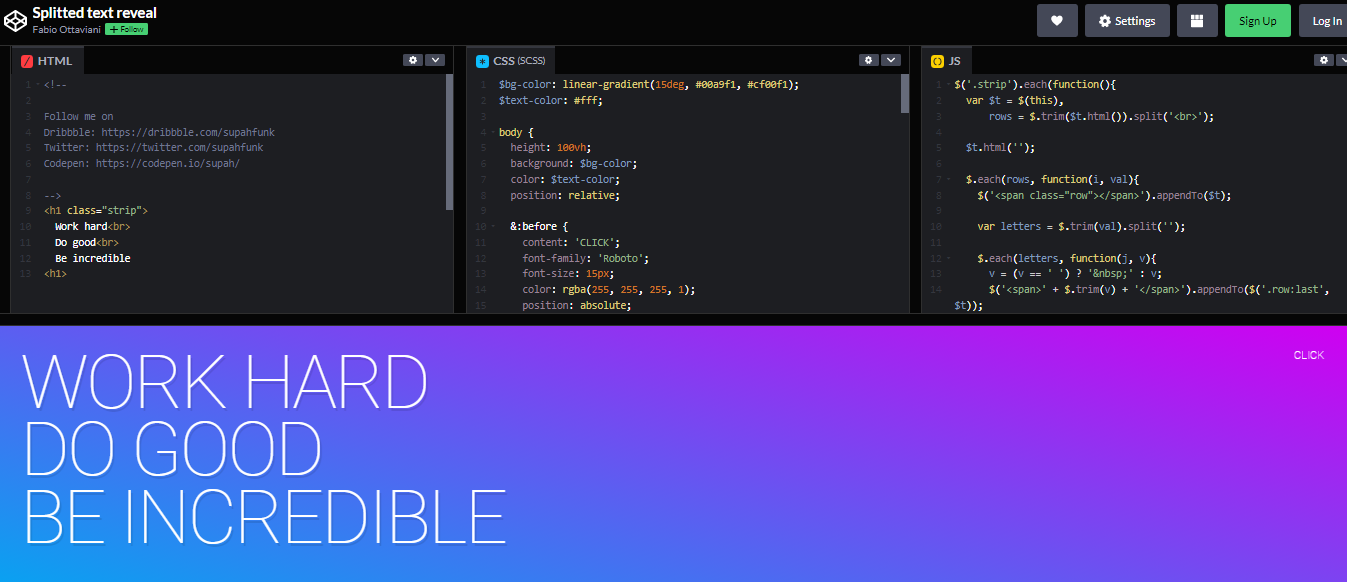Click the CLICK text in the preview area
The height and width of the screenshot is (582, 1347).
1307,354
